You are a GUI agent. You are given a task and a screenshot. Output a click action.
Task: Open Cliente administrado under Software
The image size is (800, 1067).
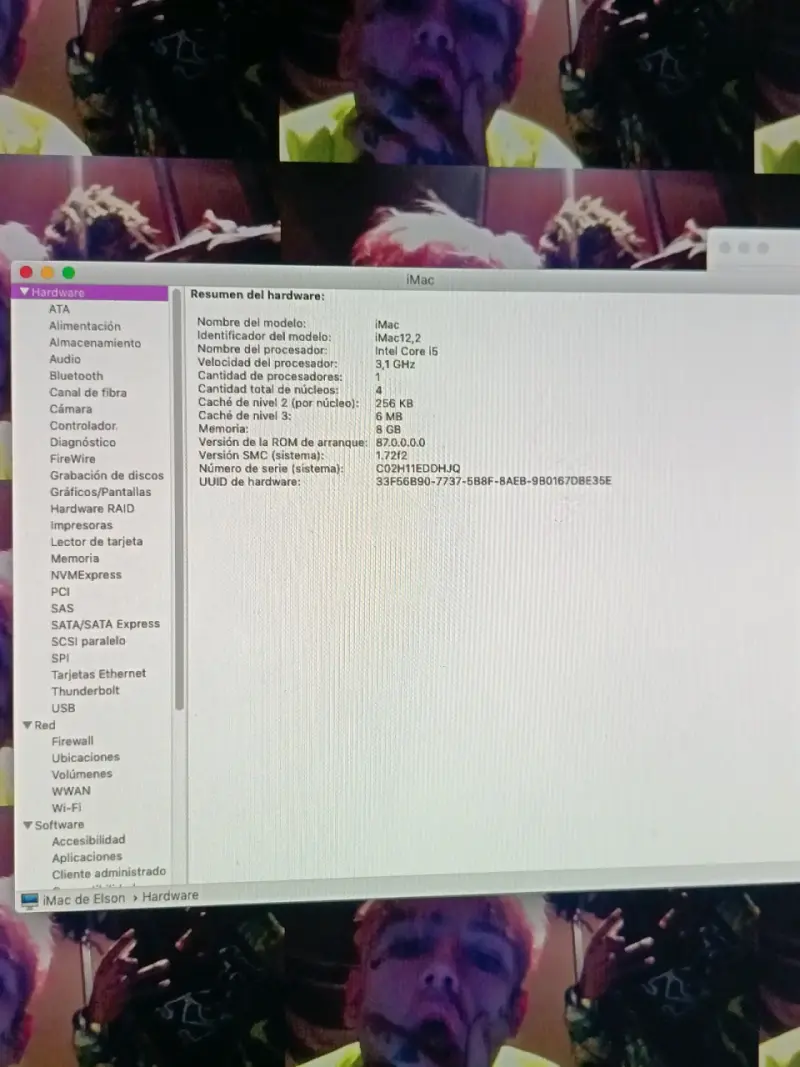[x=109, y=872]
